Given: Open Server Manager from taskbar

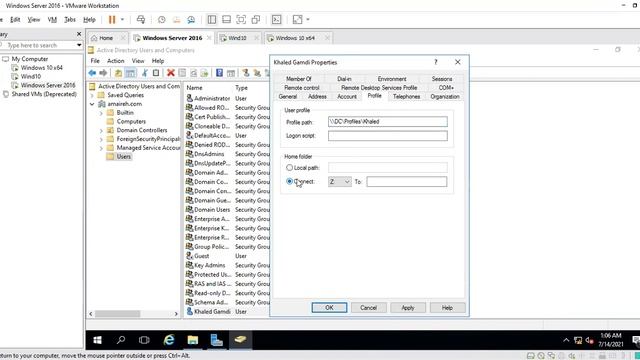Looking at the screenshot, I should tap(216, 340).
